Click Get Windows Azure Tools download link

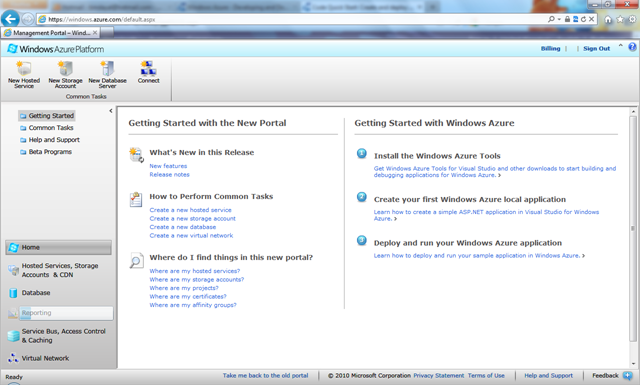(x=495, y=171)
